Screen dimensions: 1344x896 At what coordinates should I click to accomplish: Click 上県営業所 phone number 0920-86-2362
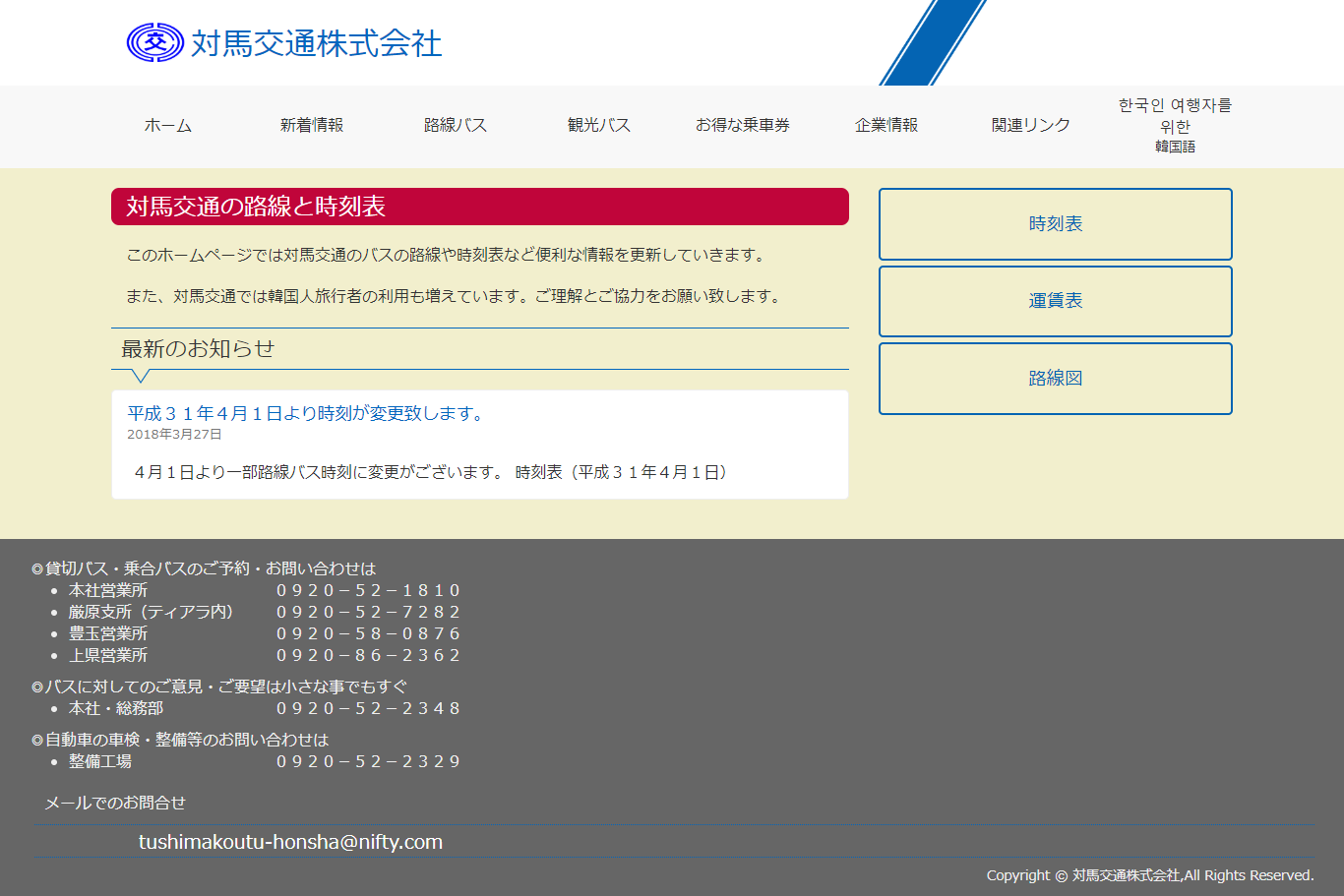[x=368, y=655]
